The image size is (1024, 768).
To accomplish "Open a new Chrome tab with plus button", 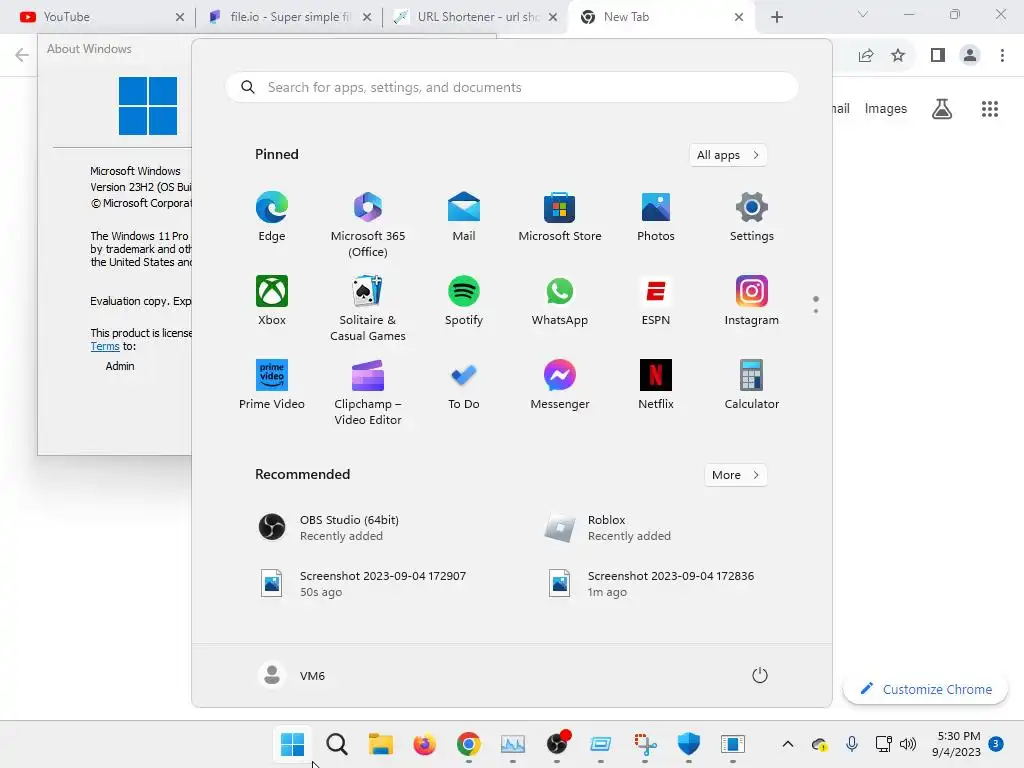I will point(776,17).
